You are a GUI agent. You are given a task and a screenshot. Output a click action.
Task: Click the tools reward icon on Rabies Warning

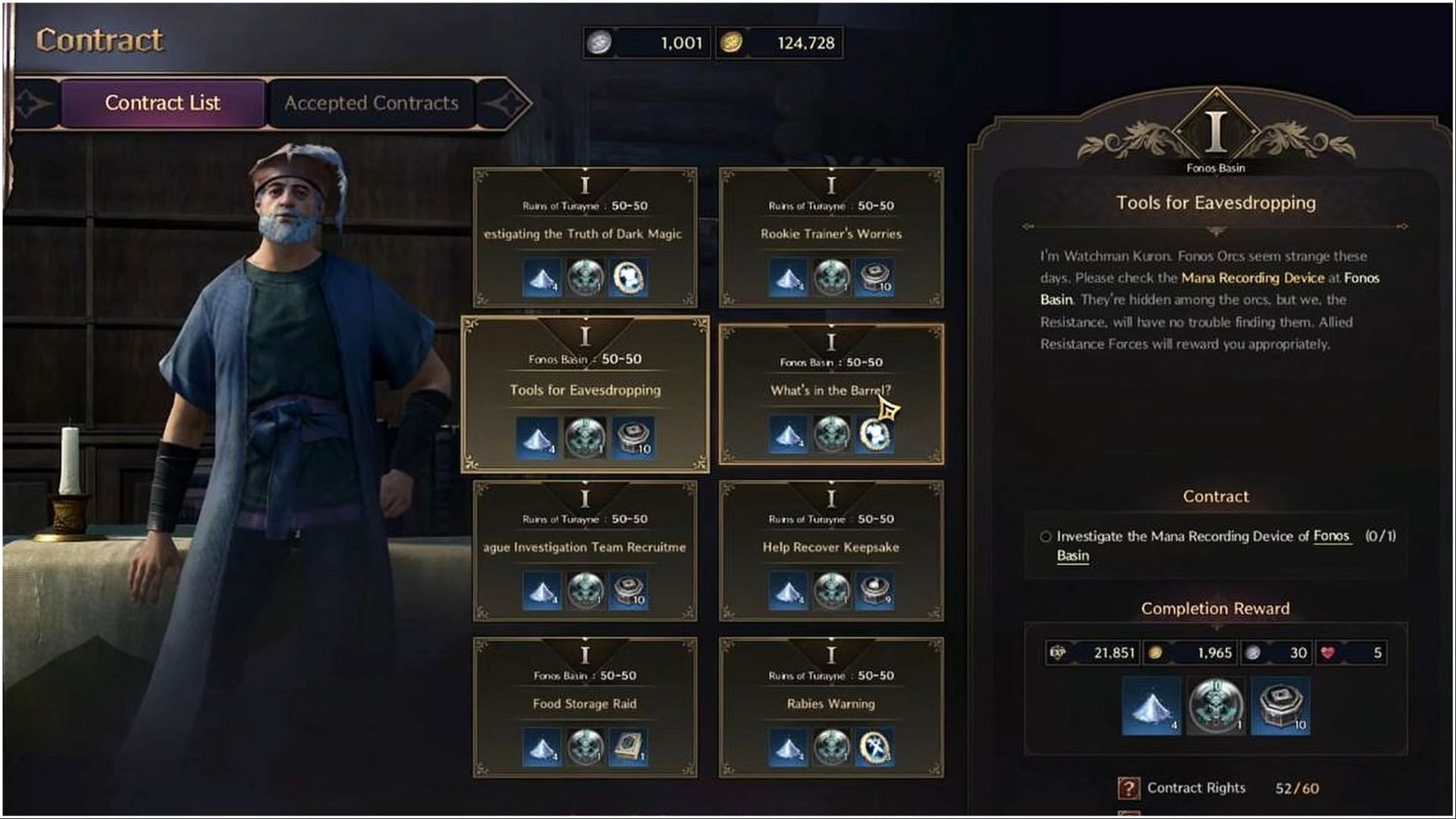875,748
